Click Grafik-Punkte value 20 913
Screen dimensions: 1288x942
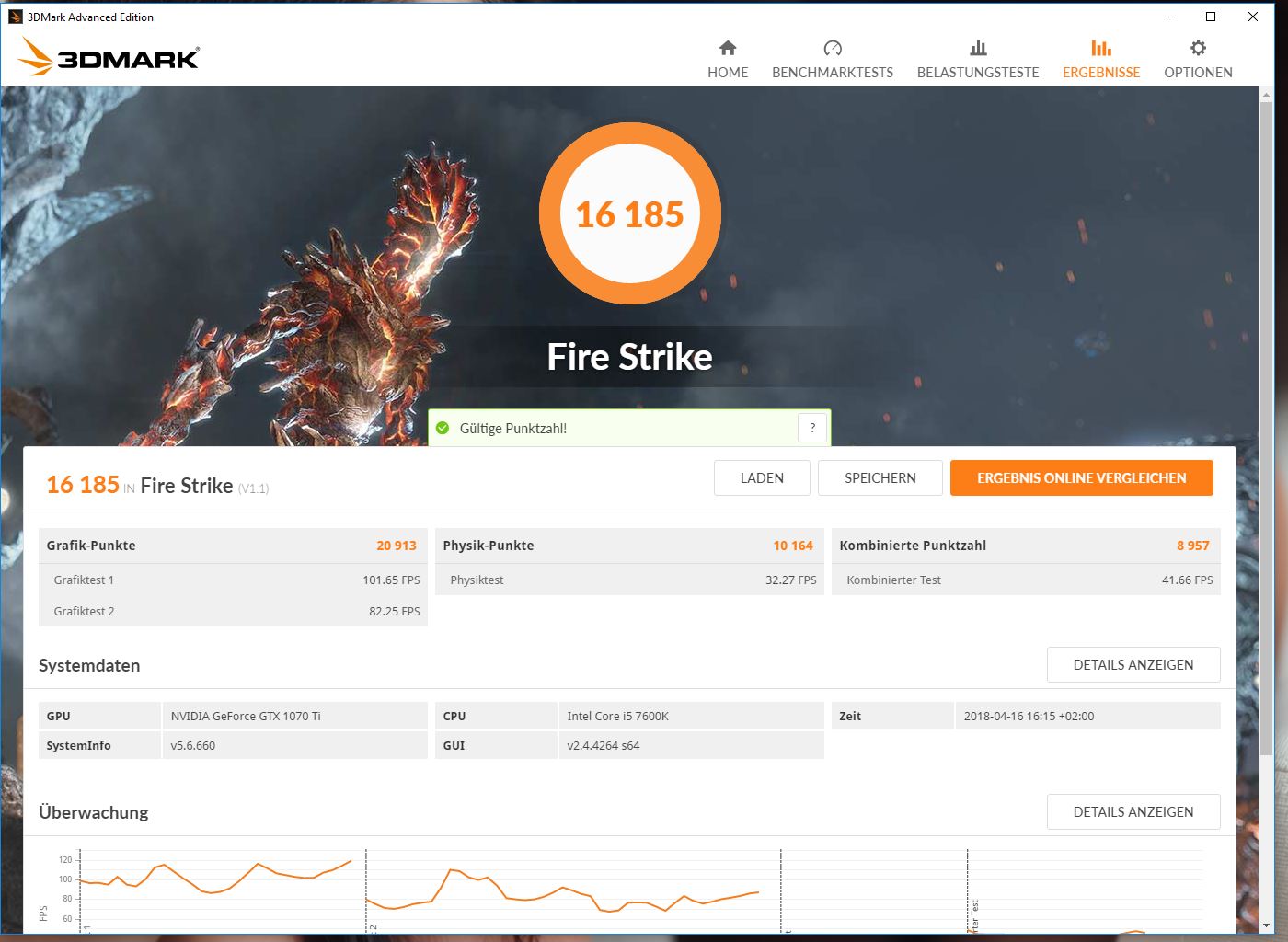[x=397, y=546]
